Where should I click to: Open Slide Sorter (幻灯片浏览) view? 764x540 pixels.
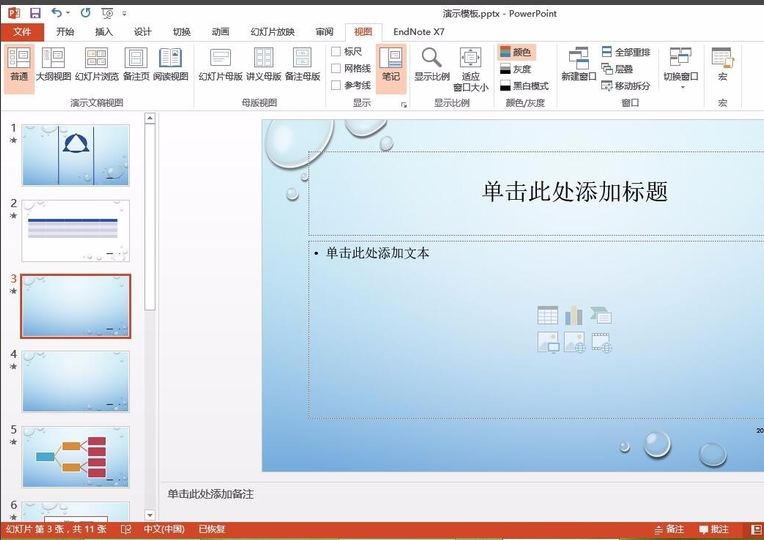96,65
